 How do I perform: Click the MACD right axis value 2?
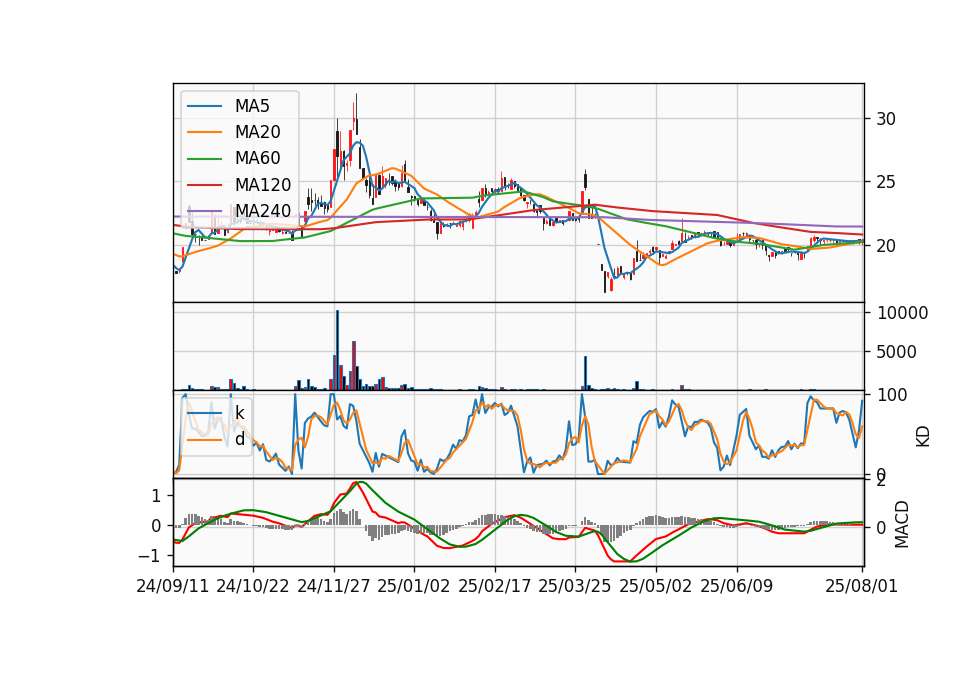pyautogui.click(x=881, y=481)
